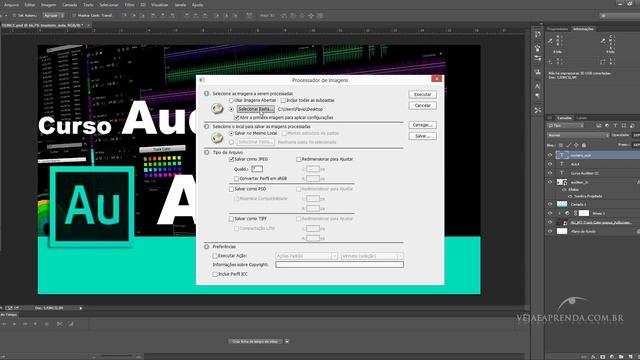Click the source folder icon in dialog section 1
This screenshot has height=360, width=640.
coord(217,109)
